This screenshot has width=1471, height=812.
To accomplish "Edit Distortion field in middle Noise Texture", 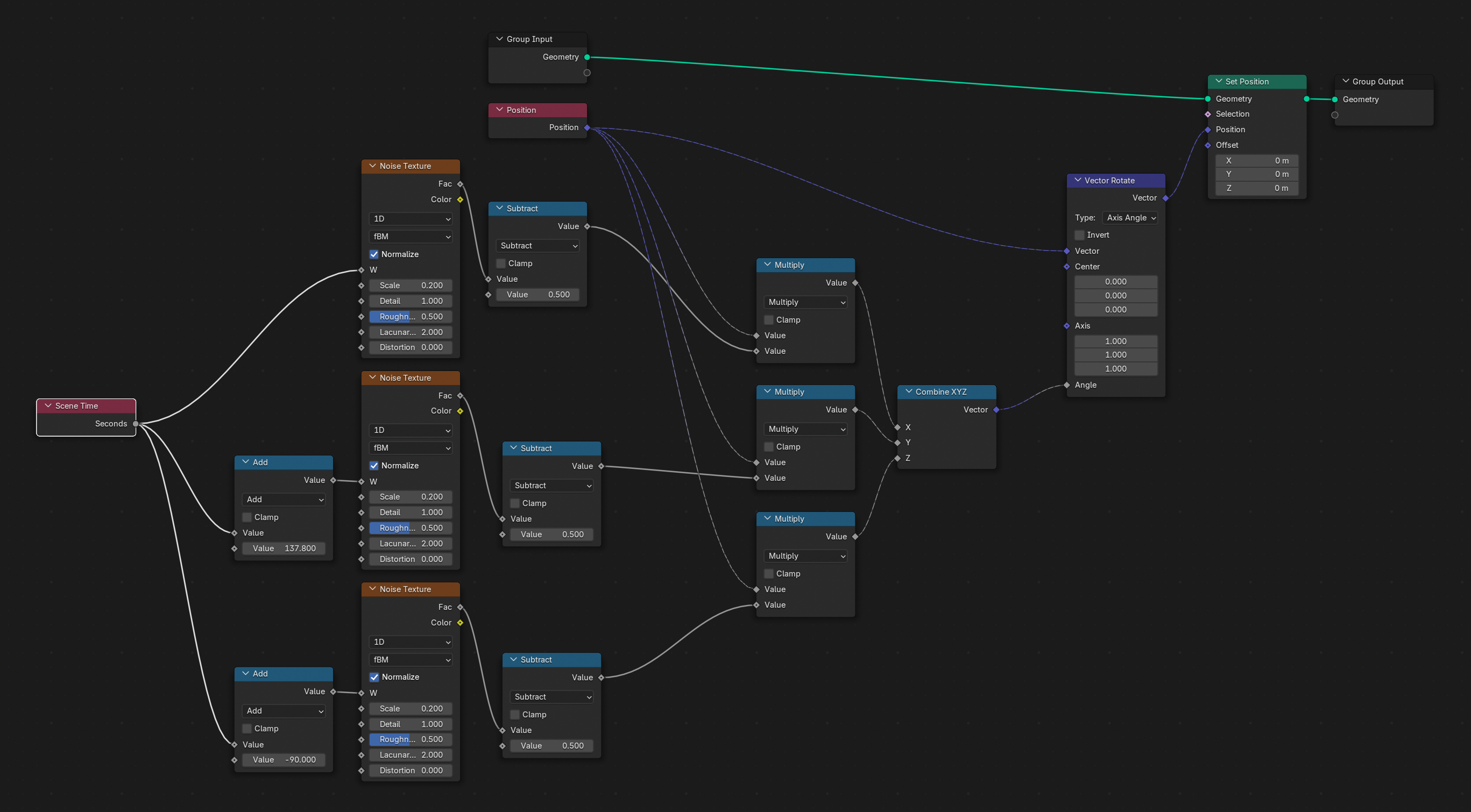I will 411,559.
